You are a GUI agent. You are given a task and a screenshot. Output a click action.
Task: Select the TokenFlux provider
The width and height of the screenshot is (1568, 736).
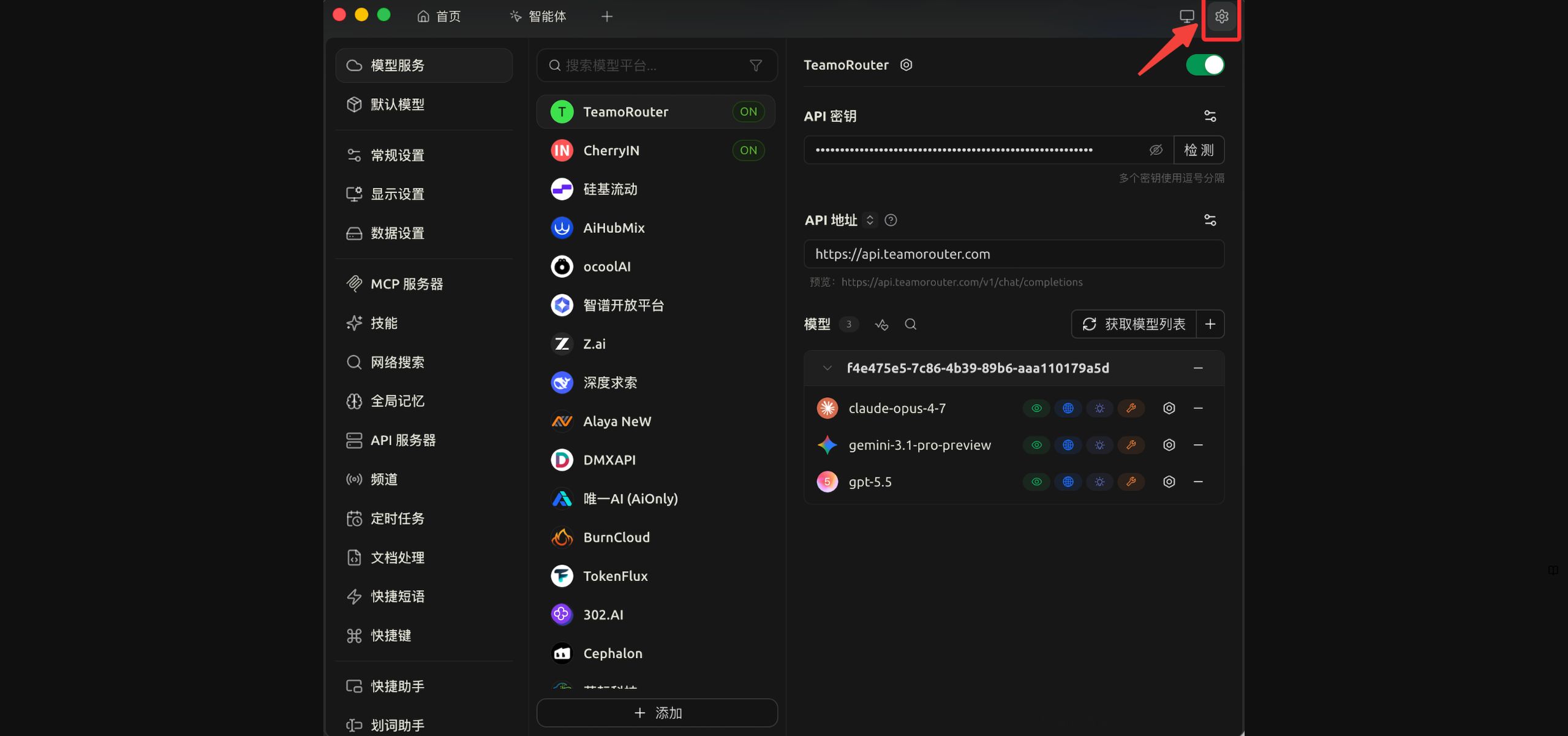coord(656,576)
